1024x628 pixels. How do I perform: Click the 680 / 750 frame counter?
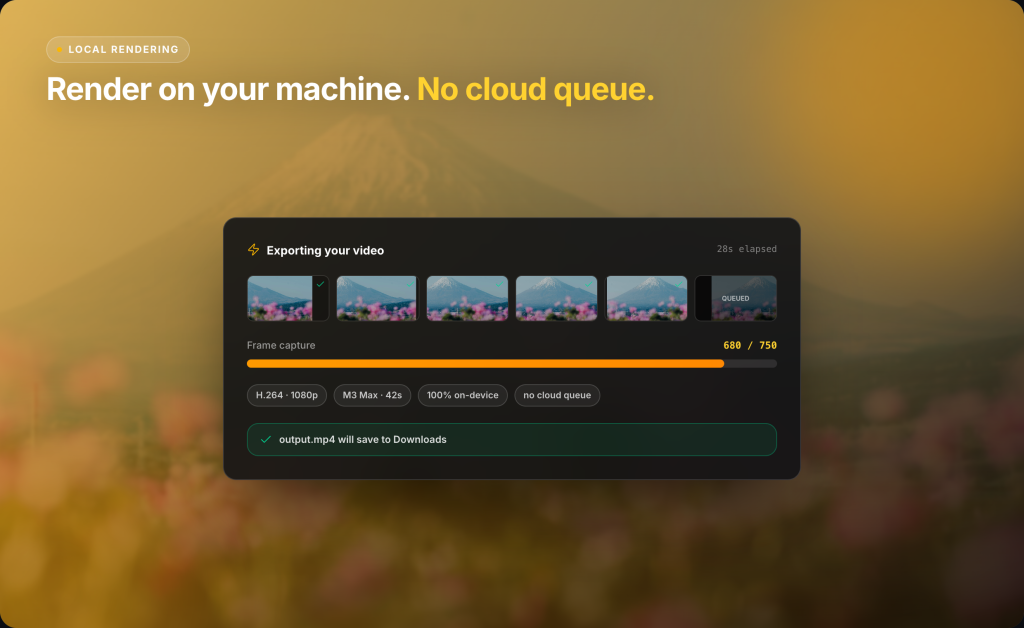pos(750,345)
